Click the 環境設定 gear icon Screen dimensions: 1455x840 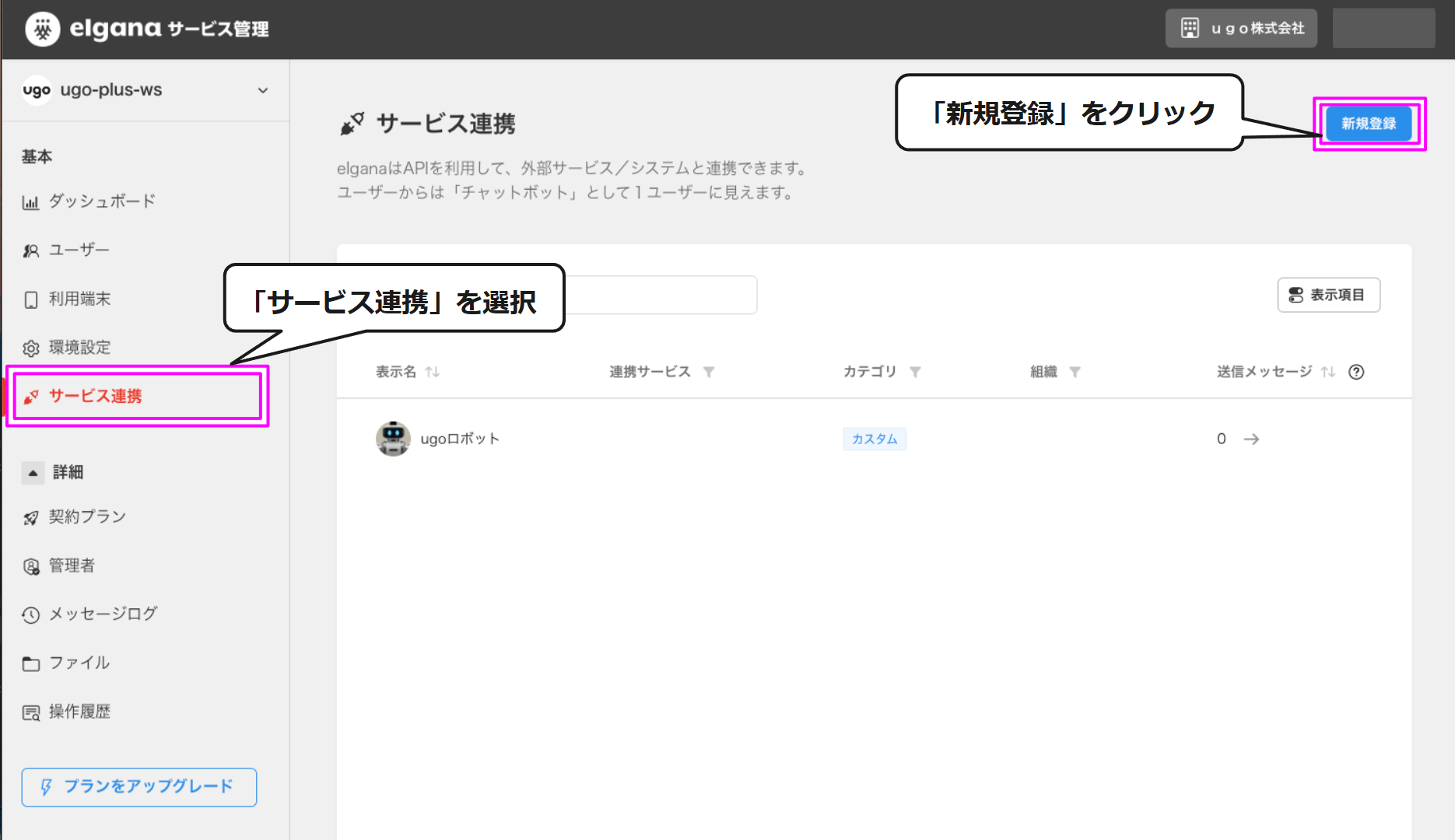31,348
